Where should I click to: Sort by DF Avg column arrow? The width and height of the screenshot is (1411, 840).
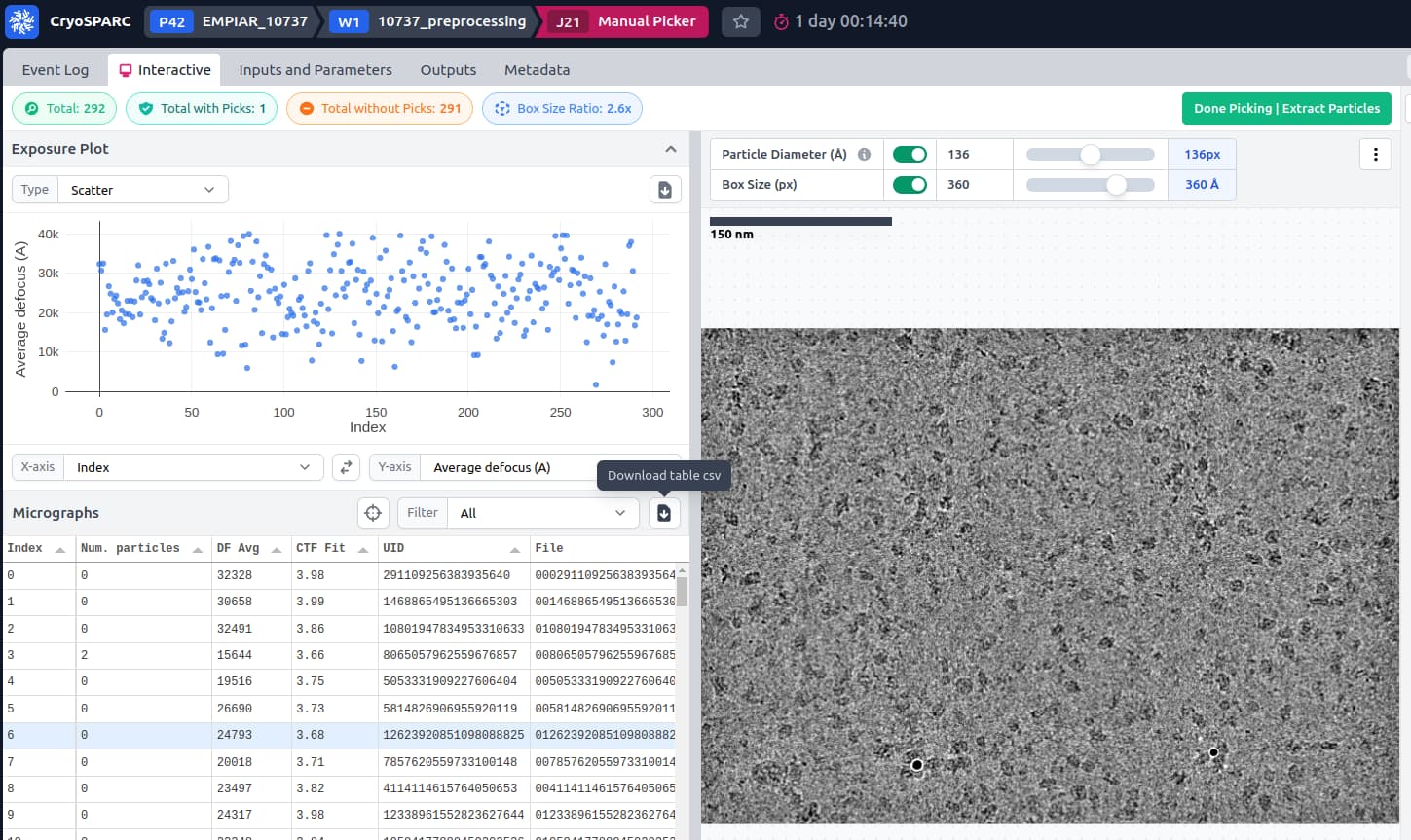pos(277,550)
